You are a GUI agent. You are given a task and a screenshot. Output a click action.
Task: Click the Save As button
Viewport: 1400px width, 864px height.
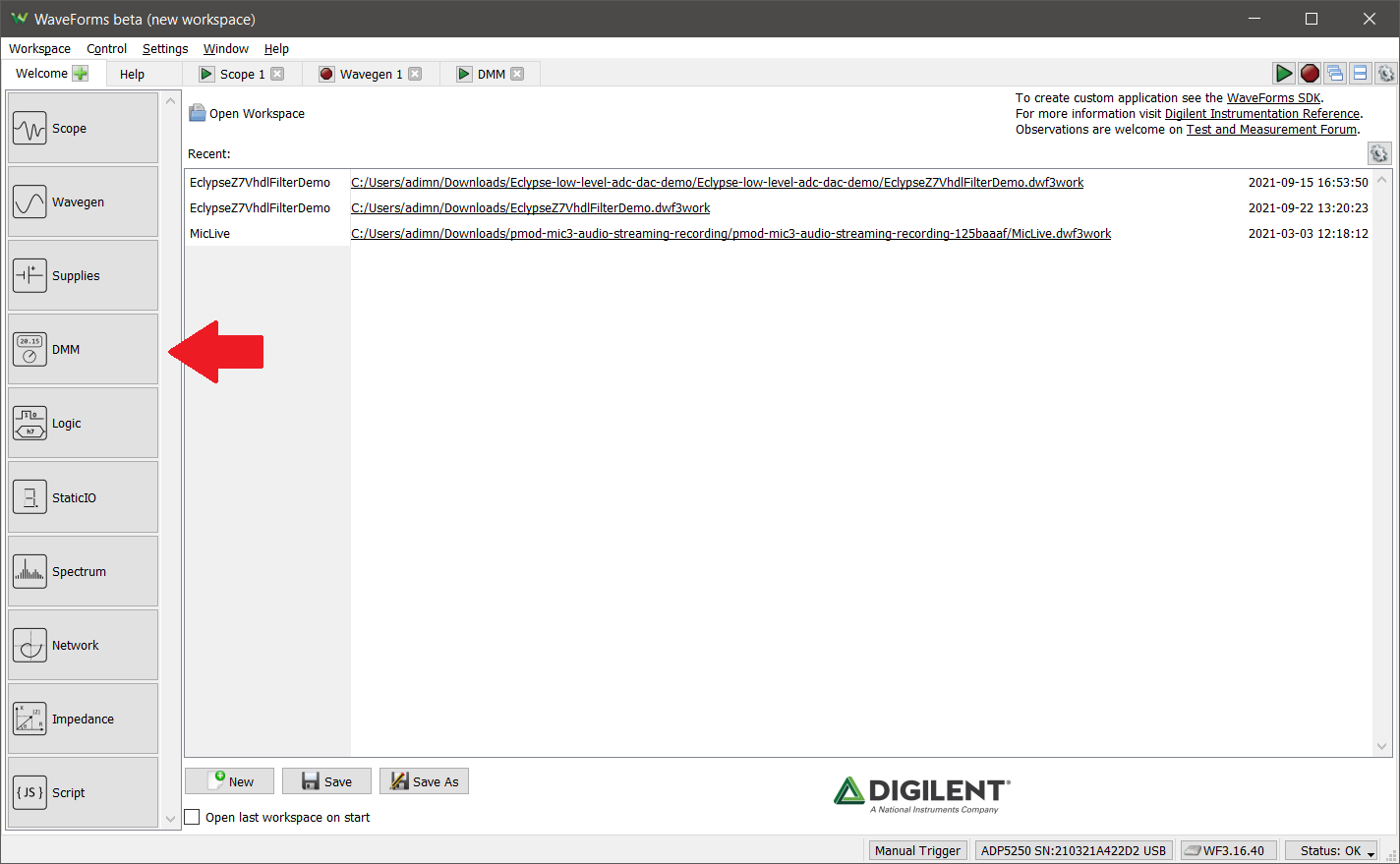(424, 781)
